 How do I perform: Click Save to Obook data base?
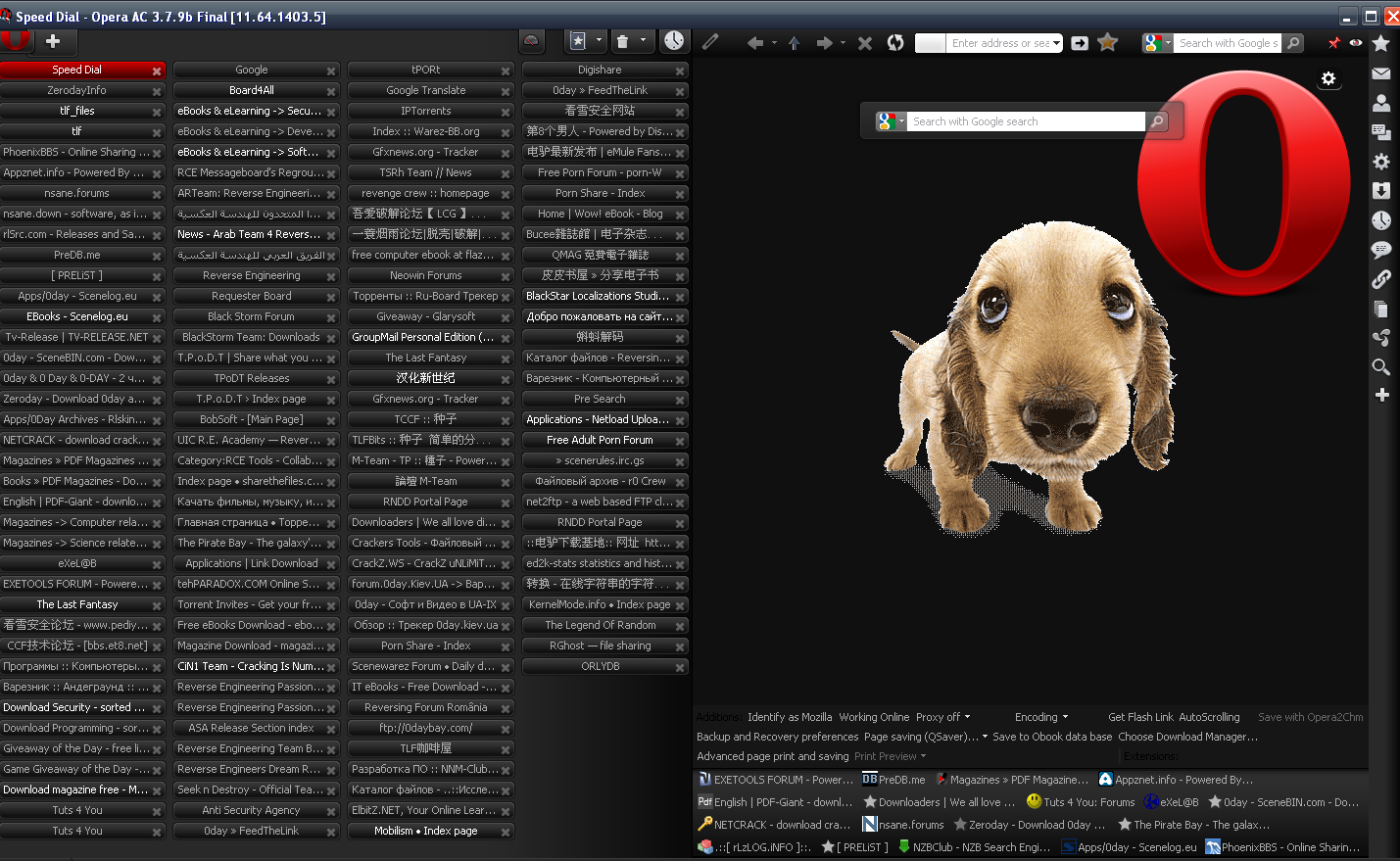coord(1052,737)
